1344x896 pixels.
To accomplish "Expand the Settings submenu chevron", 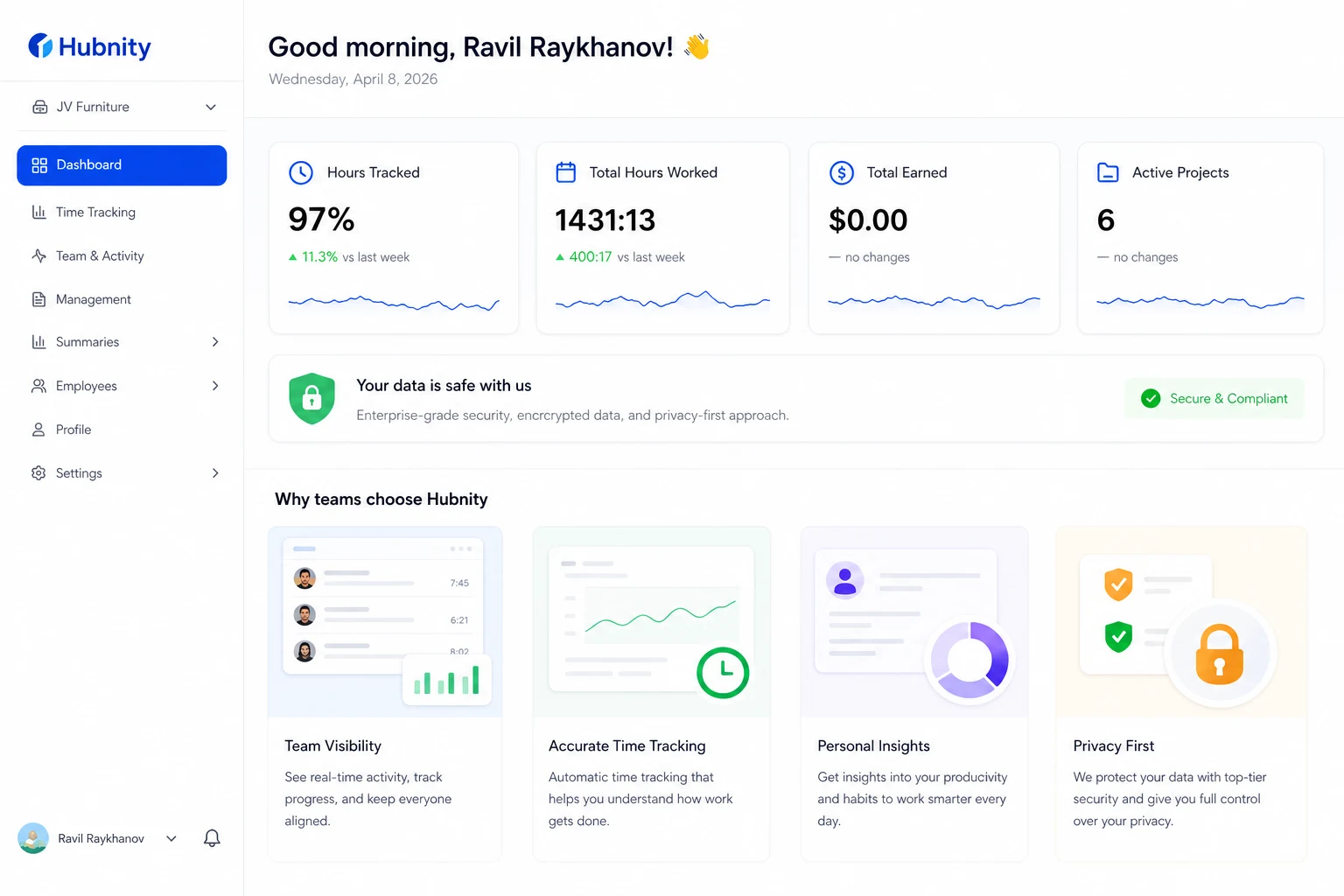I will [215, 473].
